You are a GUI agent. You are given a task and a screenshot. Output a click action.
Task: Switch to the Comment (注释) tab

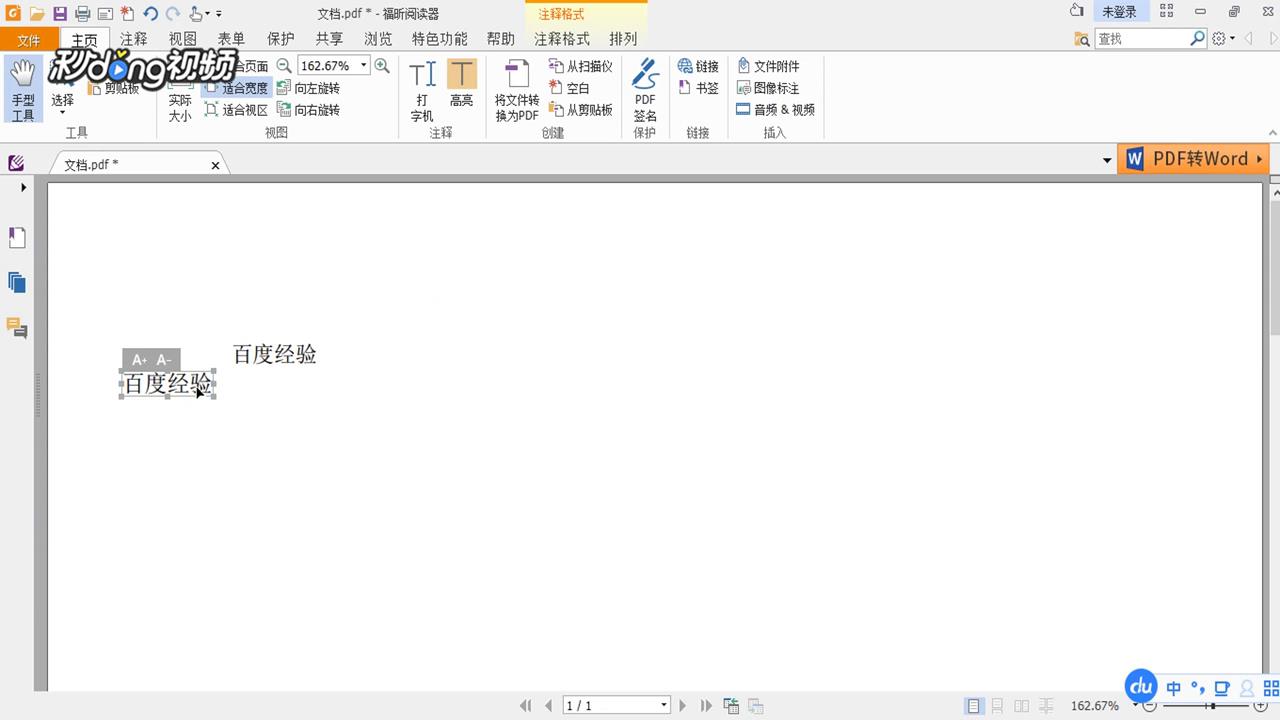pyautogui.click(x=133, y=39)
